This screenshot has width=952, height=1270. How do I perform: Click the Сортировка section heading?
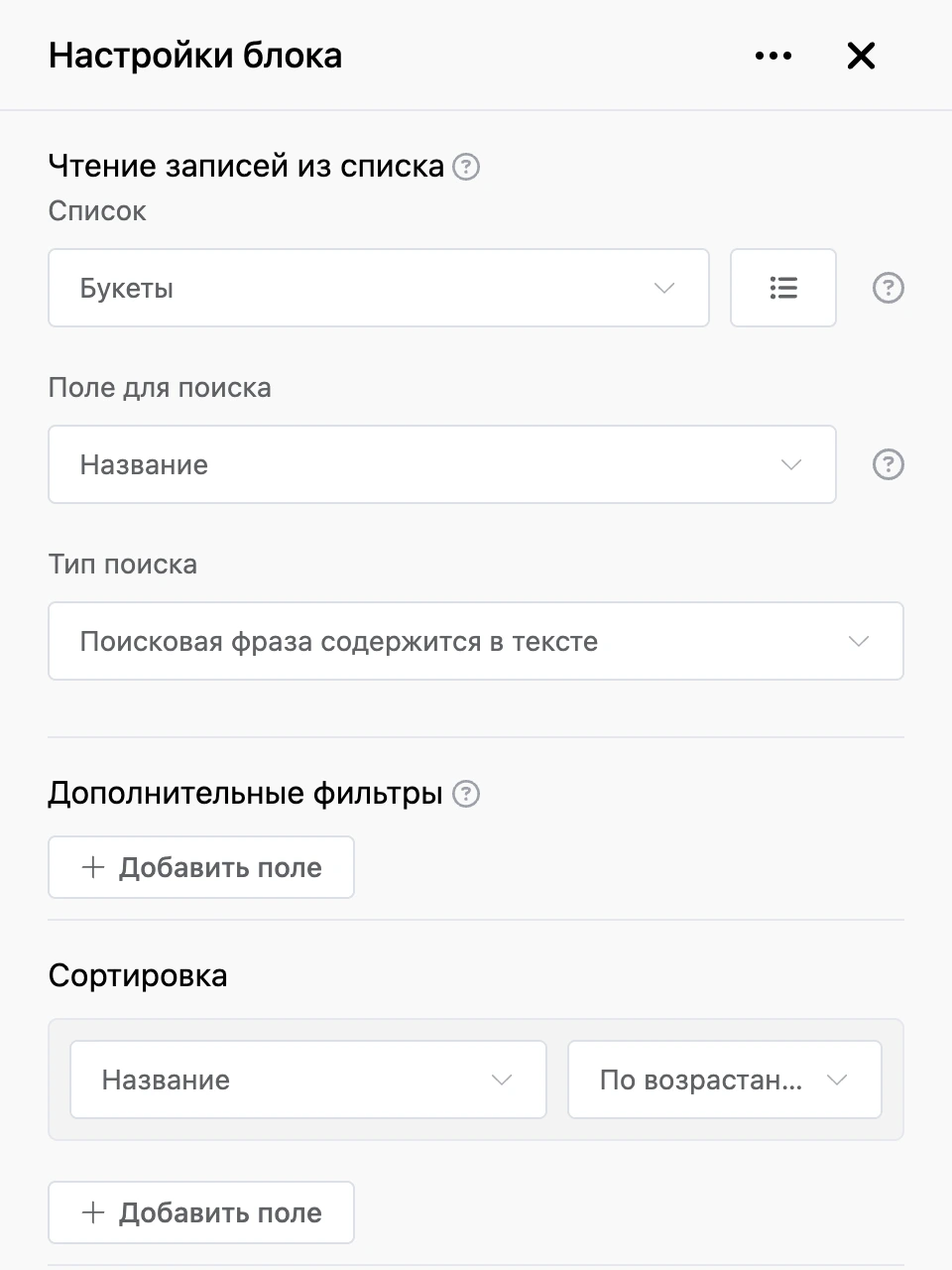pyautogui.click(x=138, y=975)
